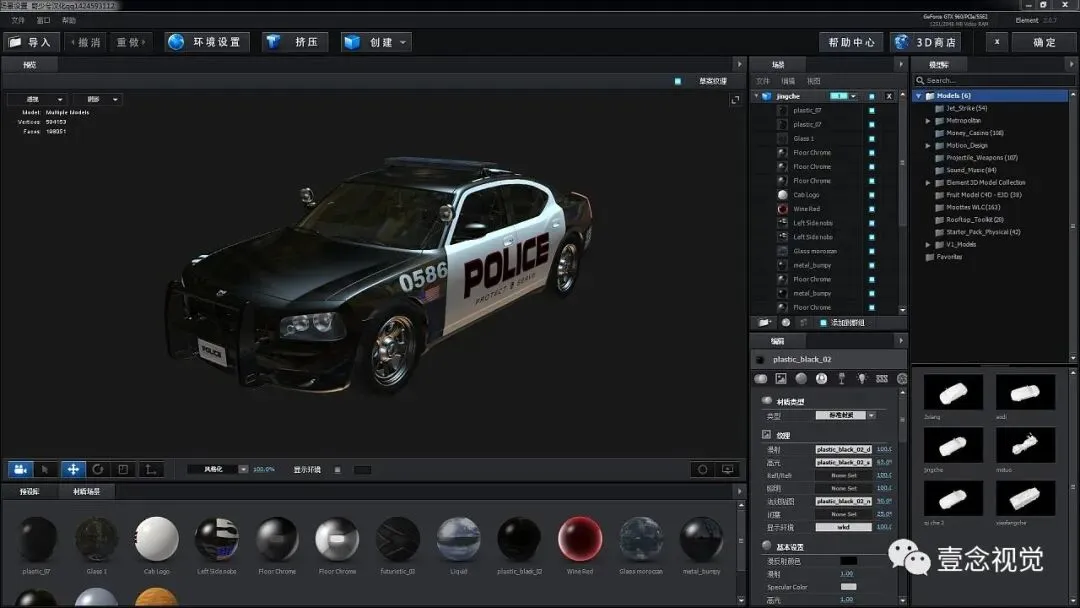Toggle the 显示环境 checkbox below viewport

coord(337,469)
